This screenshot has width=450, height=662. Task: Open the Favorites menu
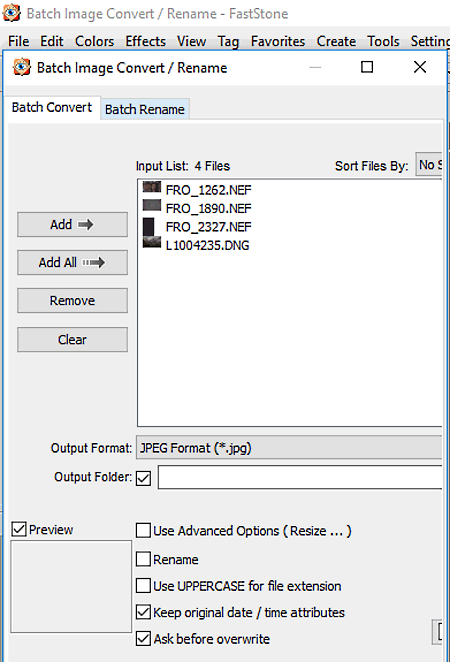(x=278, y=41)
